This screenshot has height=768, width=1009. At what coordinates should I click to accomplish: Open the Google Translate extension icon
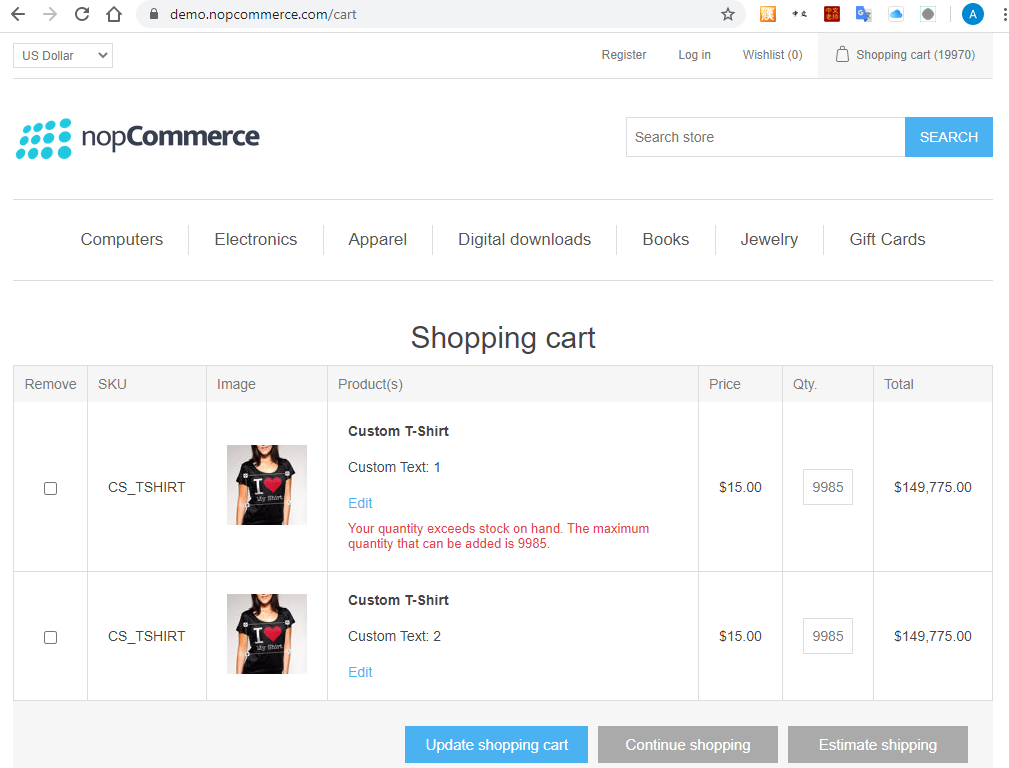click(x=863, y=14)
